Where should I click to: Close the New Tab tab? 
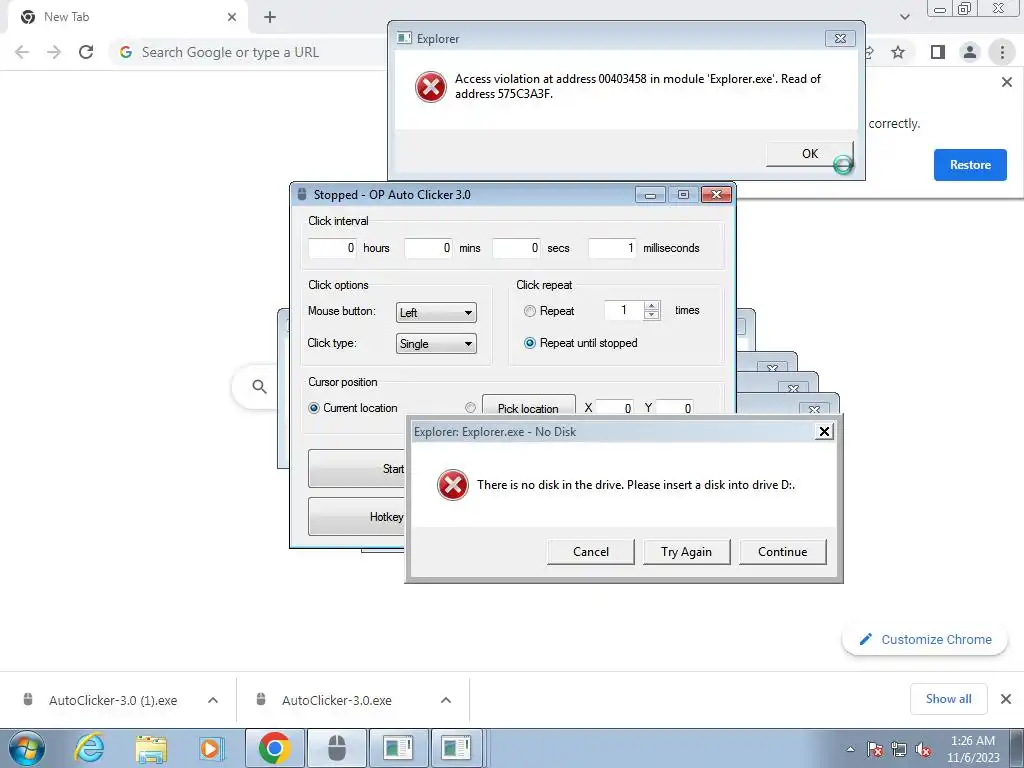pyautogui.click(x=232, y=17)
